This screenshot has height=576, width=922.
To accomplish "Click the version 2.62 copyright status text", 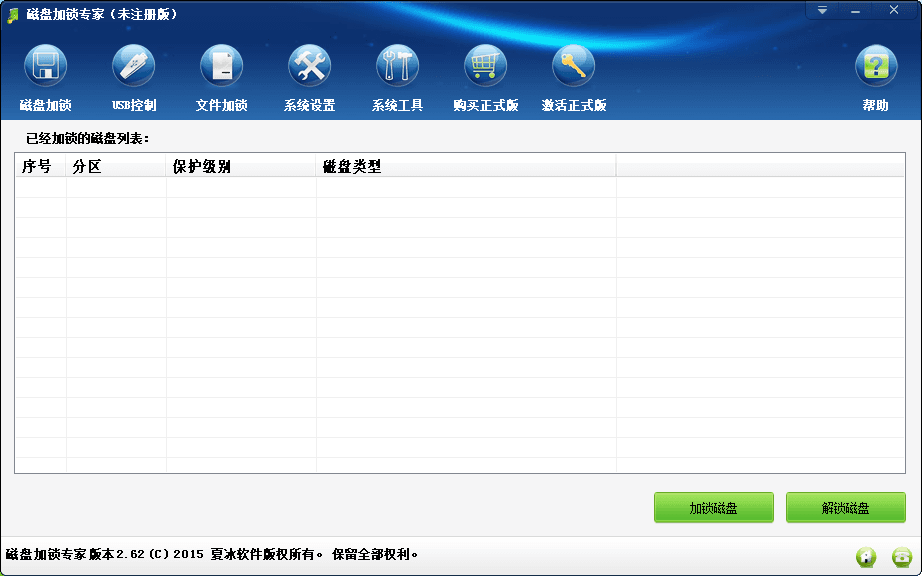I will click(x=212, y=554).
